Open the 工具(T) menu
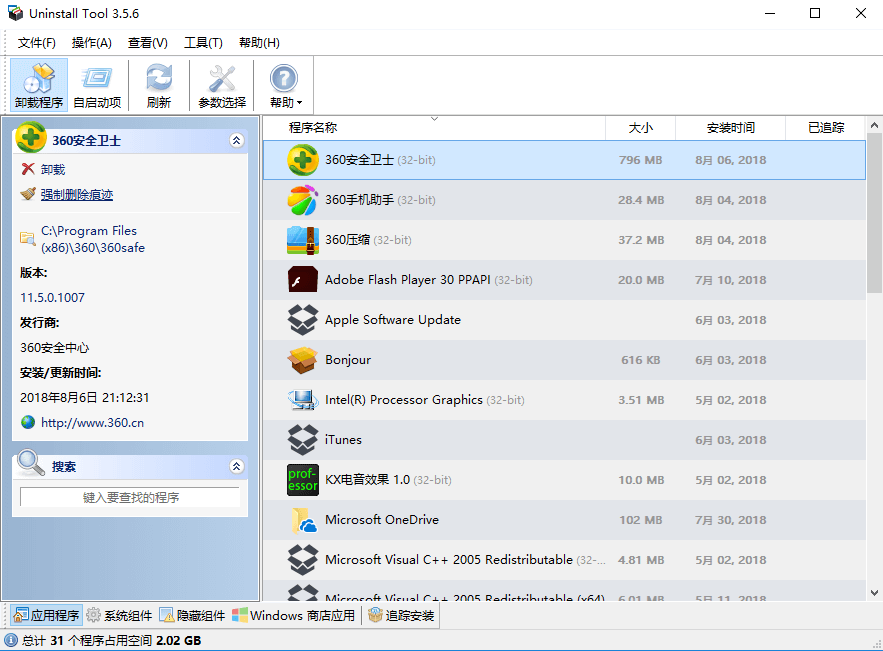Image resolution: width=883 pixels, height=651 pixels. pyautogui.click(x=203, y=43)
